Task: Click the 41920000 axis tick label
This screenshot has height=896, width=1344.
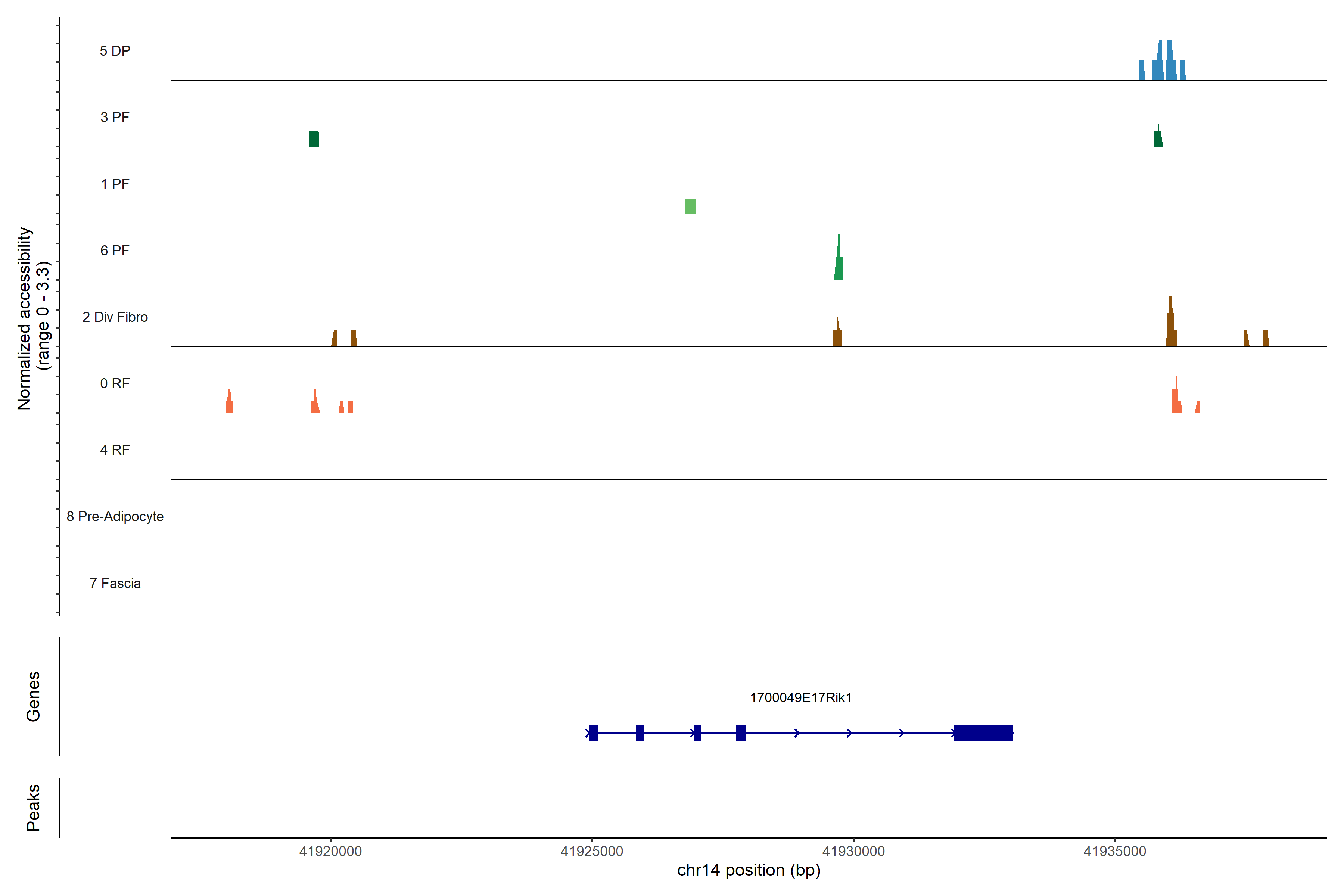Action: click(330, 852)
